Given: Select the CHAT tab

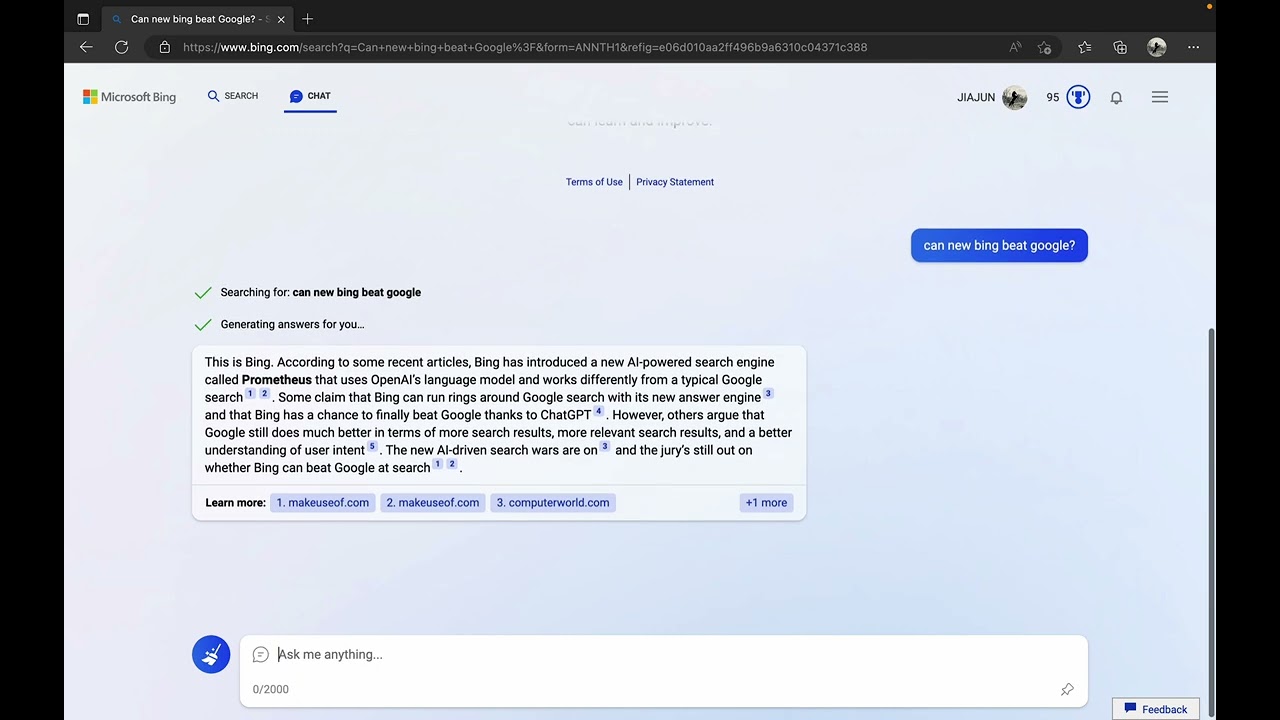Looking at the screenshot, I should coord(310,96).
